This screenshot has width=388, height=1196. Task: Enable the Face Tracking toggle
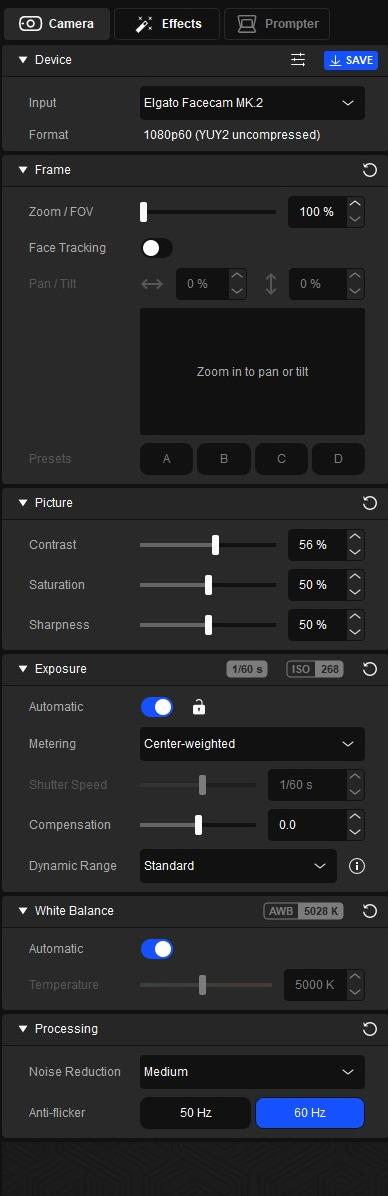coord(157,248)
